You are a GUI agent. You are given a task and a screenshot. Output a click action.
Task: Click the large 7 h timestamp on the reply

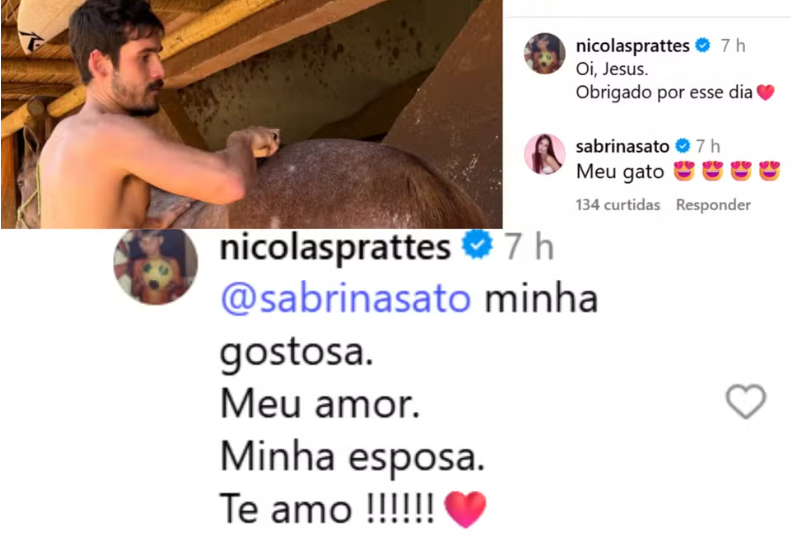tap(529, 247)
